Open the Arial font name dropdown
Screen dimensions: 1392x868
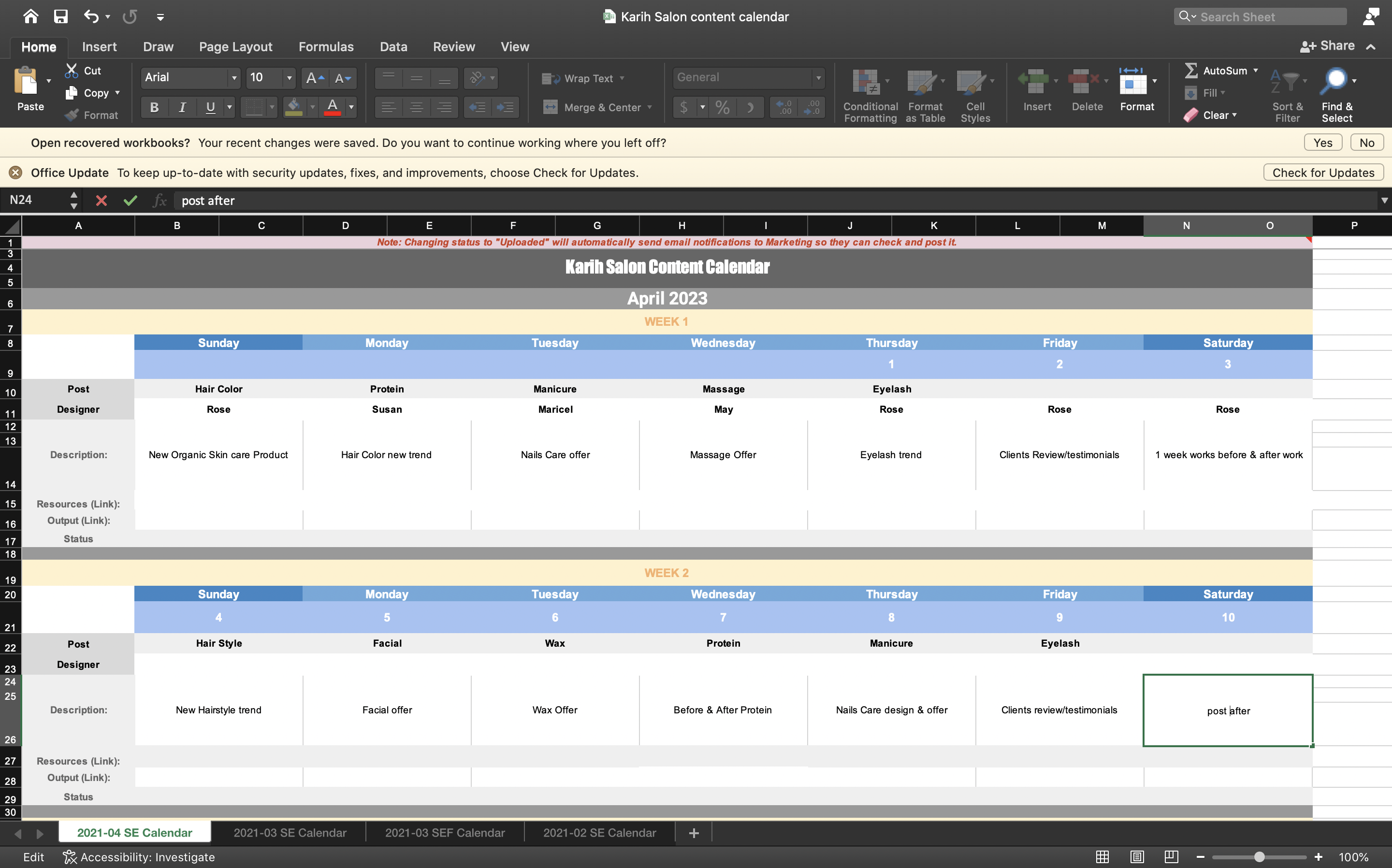pos(233,78)
